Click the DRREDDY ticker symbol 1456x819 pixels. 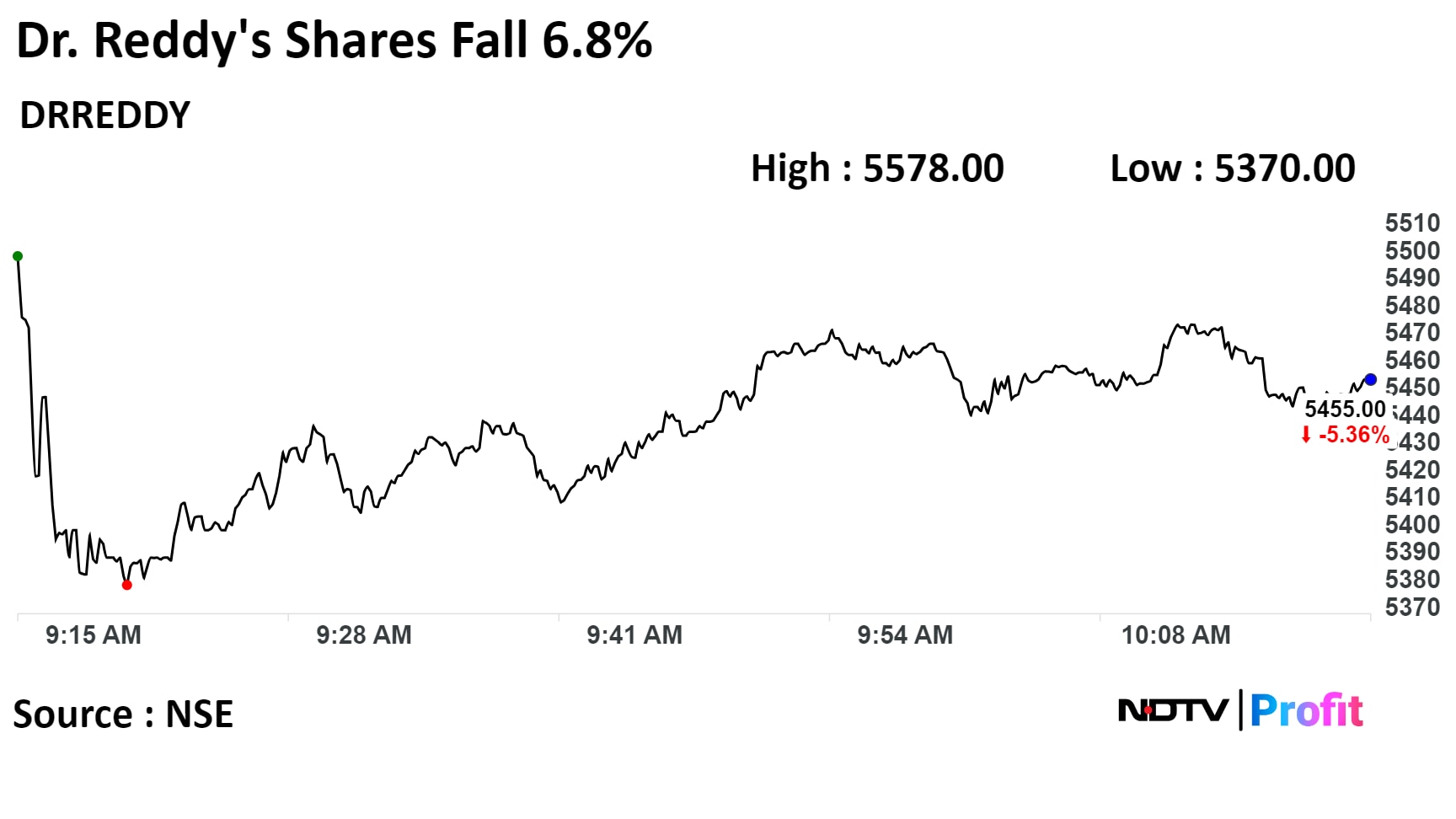[x=105, y=115]
